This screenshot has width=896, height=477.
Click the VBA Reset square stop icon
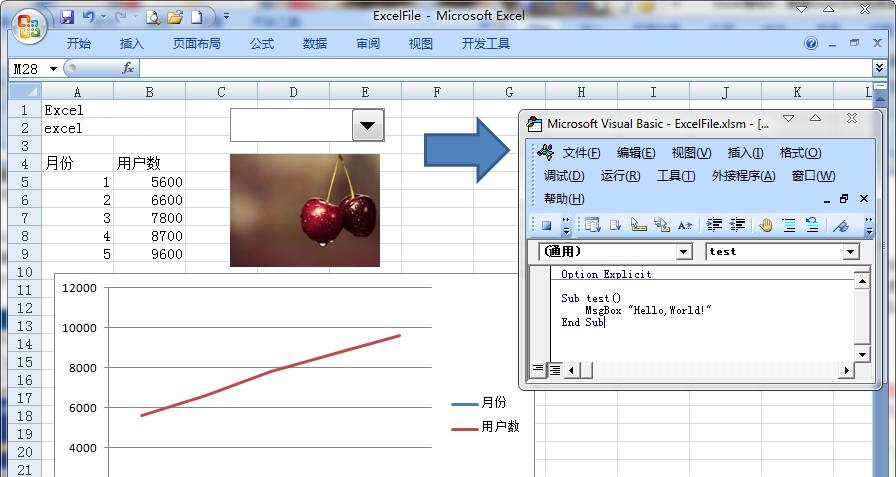pyautogui.click(x=546, y=225)
